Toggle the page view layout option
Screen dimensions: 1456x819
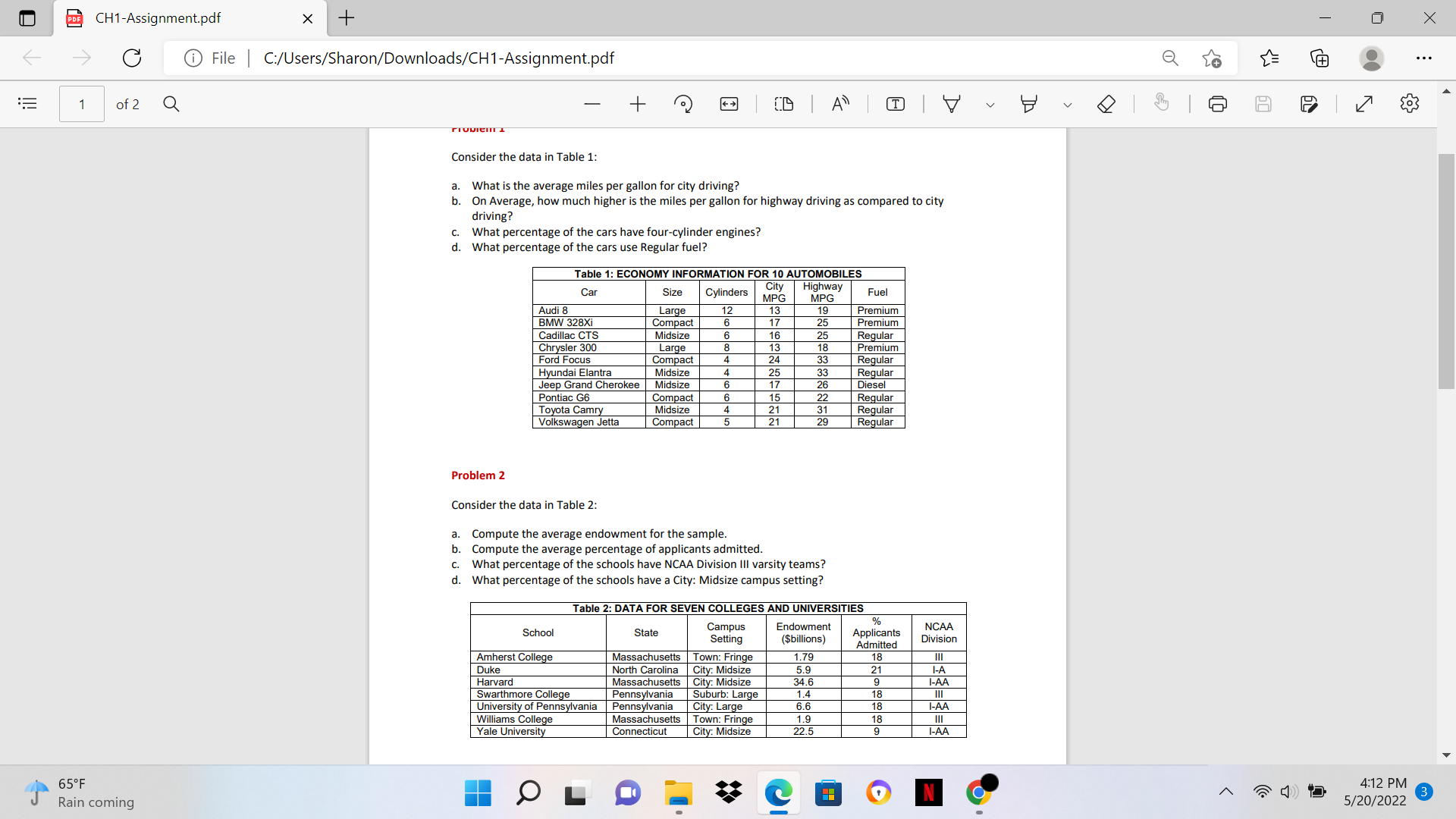pyautogui.click(x=784, y=104)
